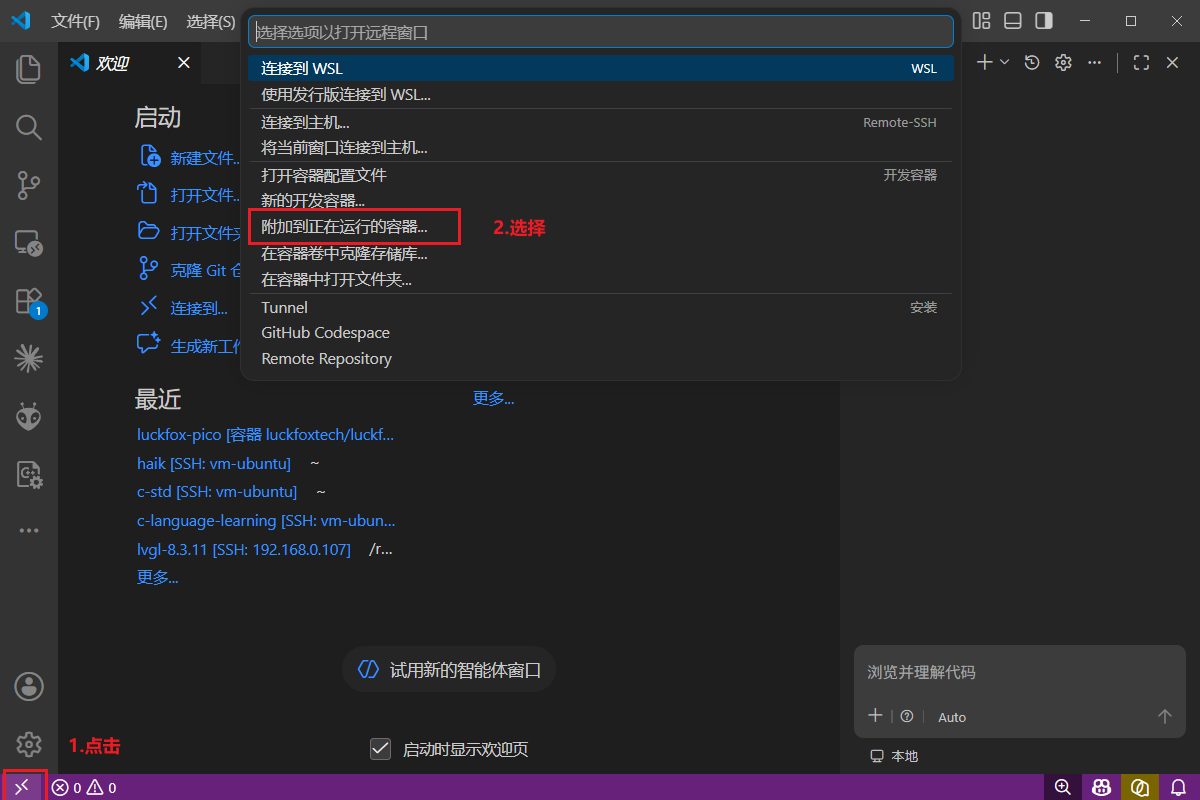The height and width of the screenshot is (800, 1200).
Task: Open the Search view icon
Action: (28, 127)
